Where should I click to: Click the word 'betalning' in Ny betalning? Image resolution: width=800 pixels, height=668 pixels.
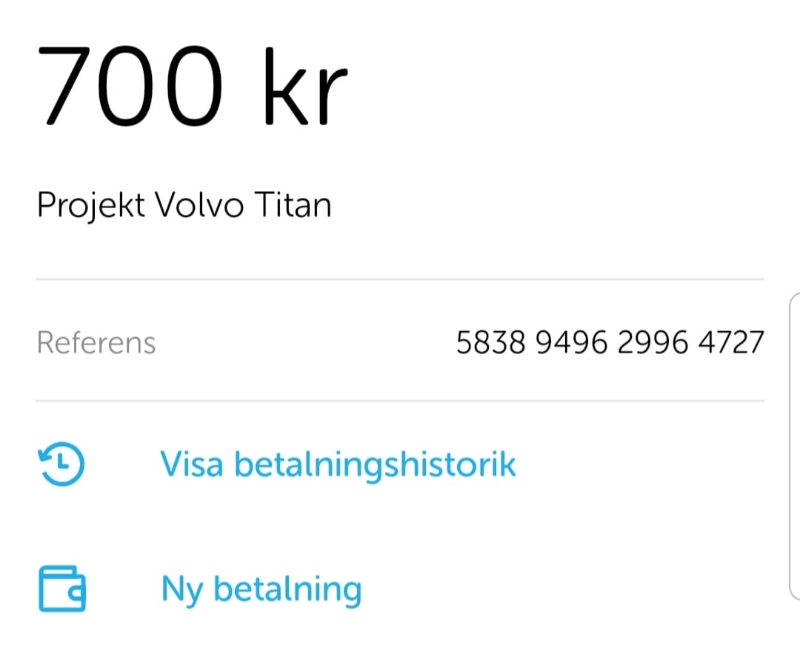pyautogui.click(x=287, y=590)
